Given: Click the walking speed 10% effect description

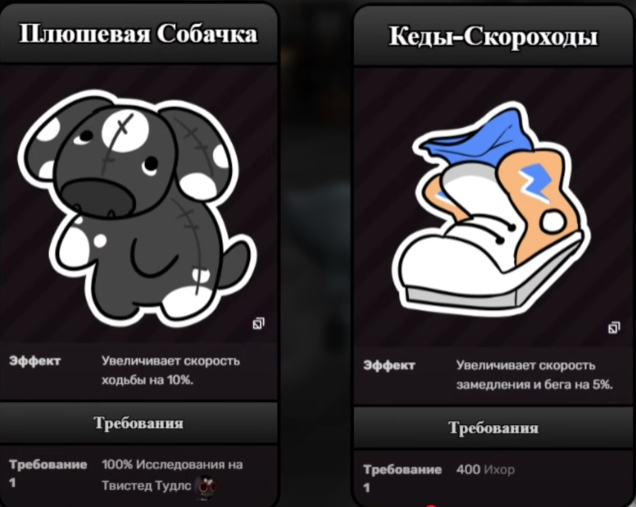Looking at the screenshot, I should [x=171, y=370].
